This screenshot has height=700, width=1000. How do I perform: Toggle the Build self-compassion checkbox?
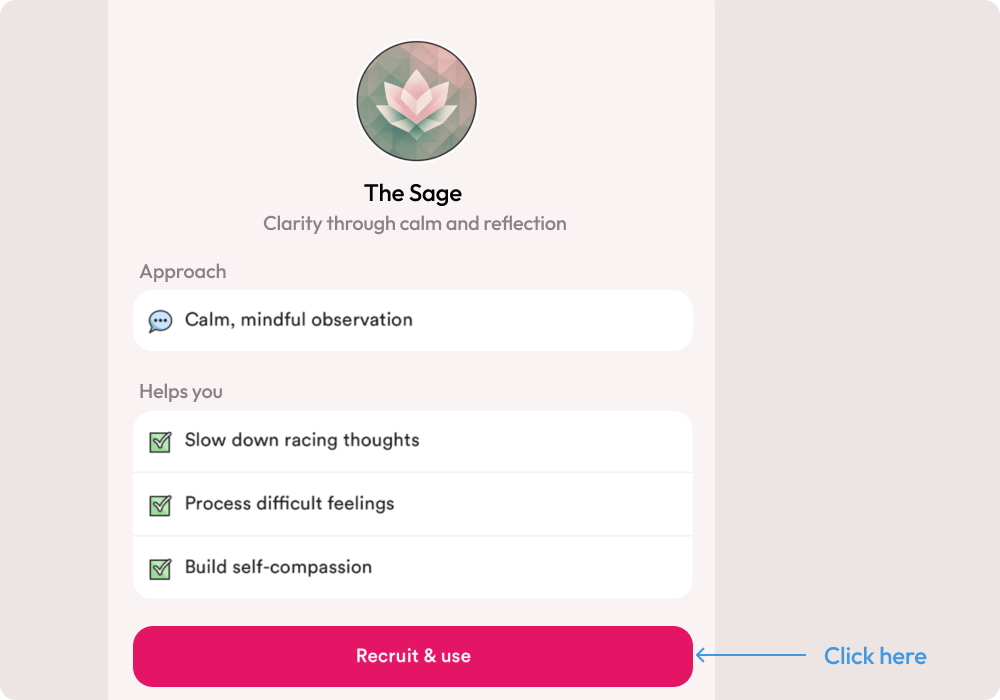160,568
